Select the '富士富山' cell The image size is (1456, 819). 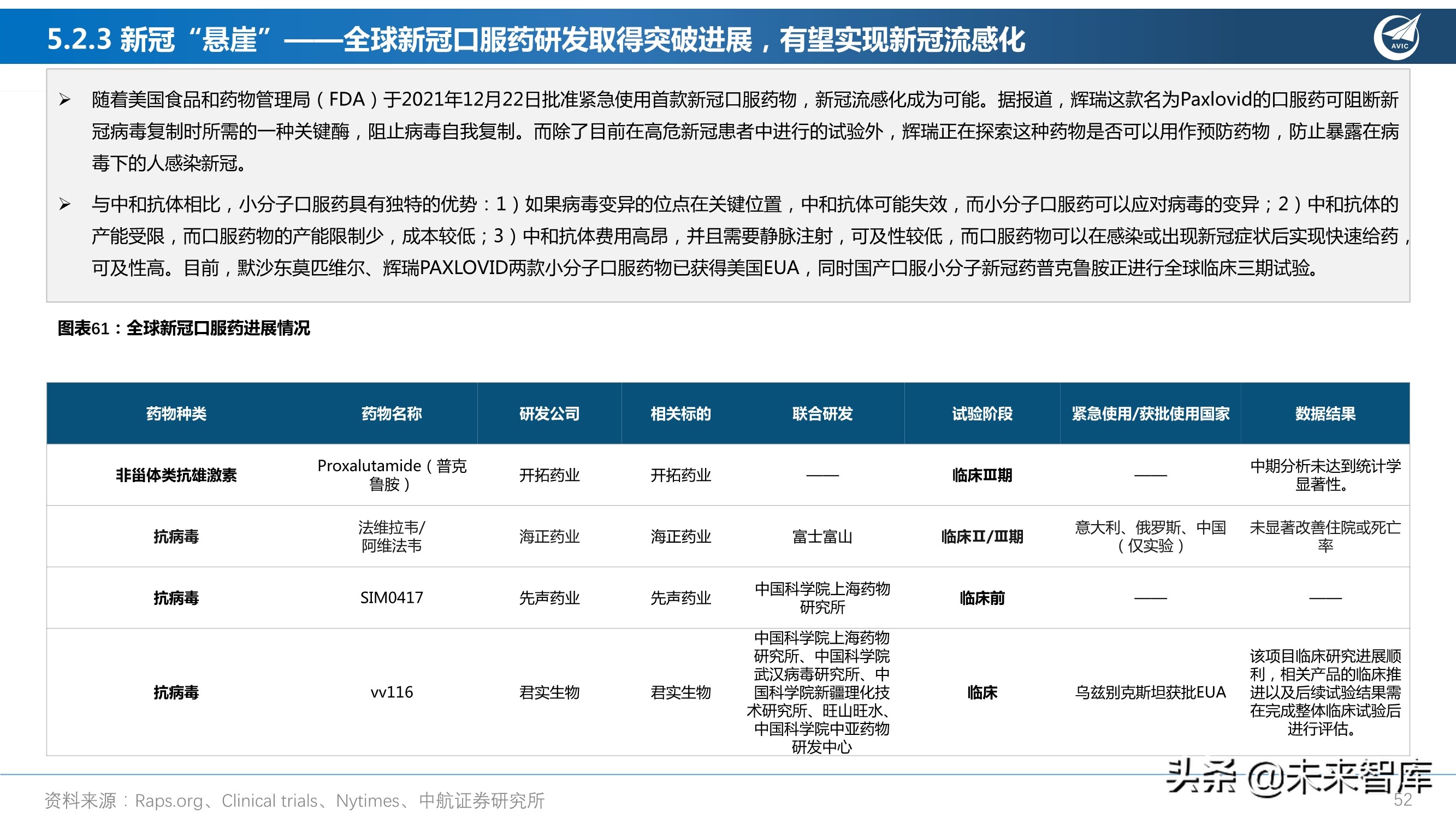(822, 536)
